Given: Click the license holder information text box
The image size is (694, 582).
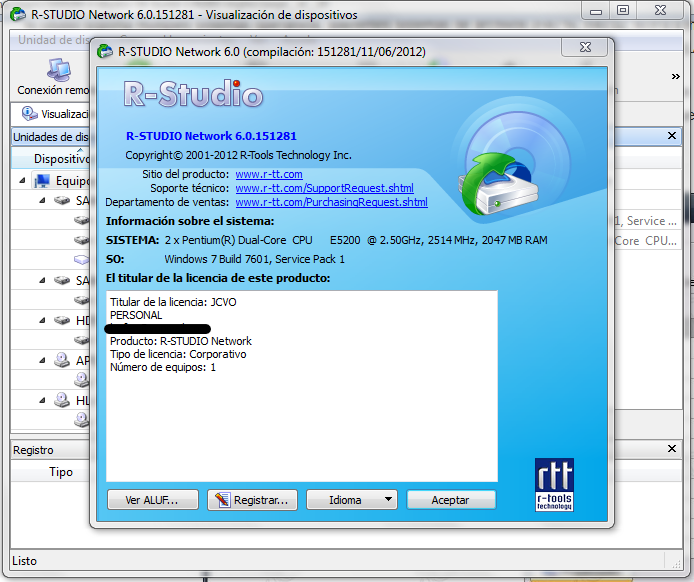Looking at the screenshot, I should pyautogui.click(x=302, y=386).
